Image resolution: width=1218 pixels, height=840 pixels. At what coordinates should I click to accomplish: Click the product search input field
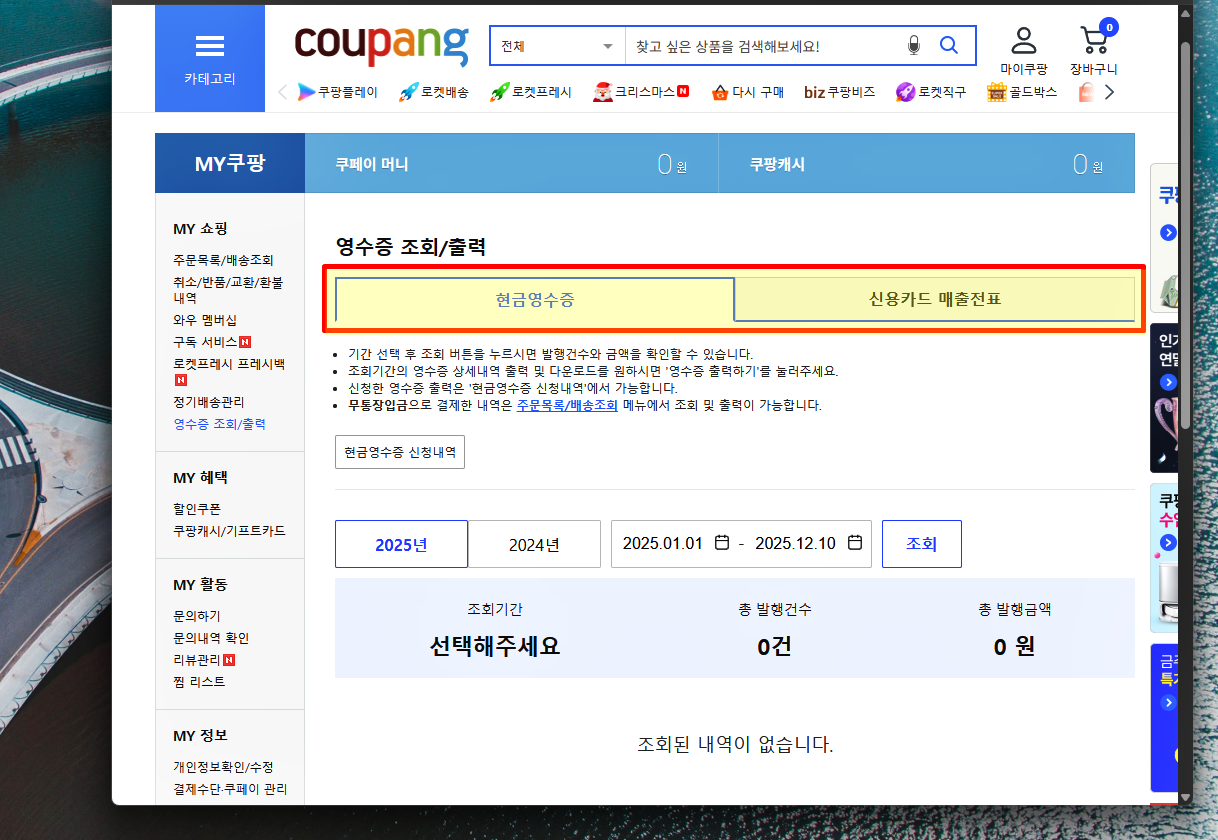tap(763, 46)
